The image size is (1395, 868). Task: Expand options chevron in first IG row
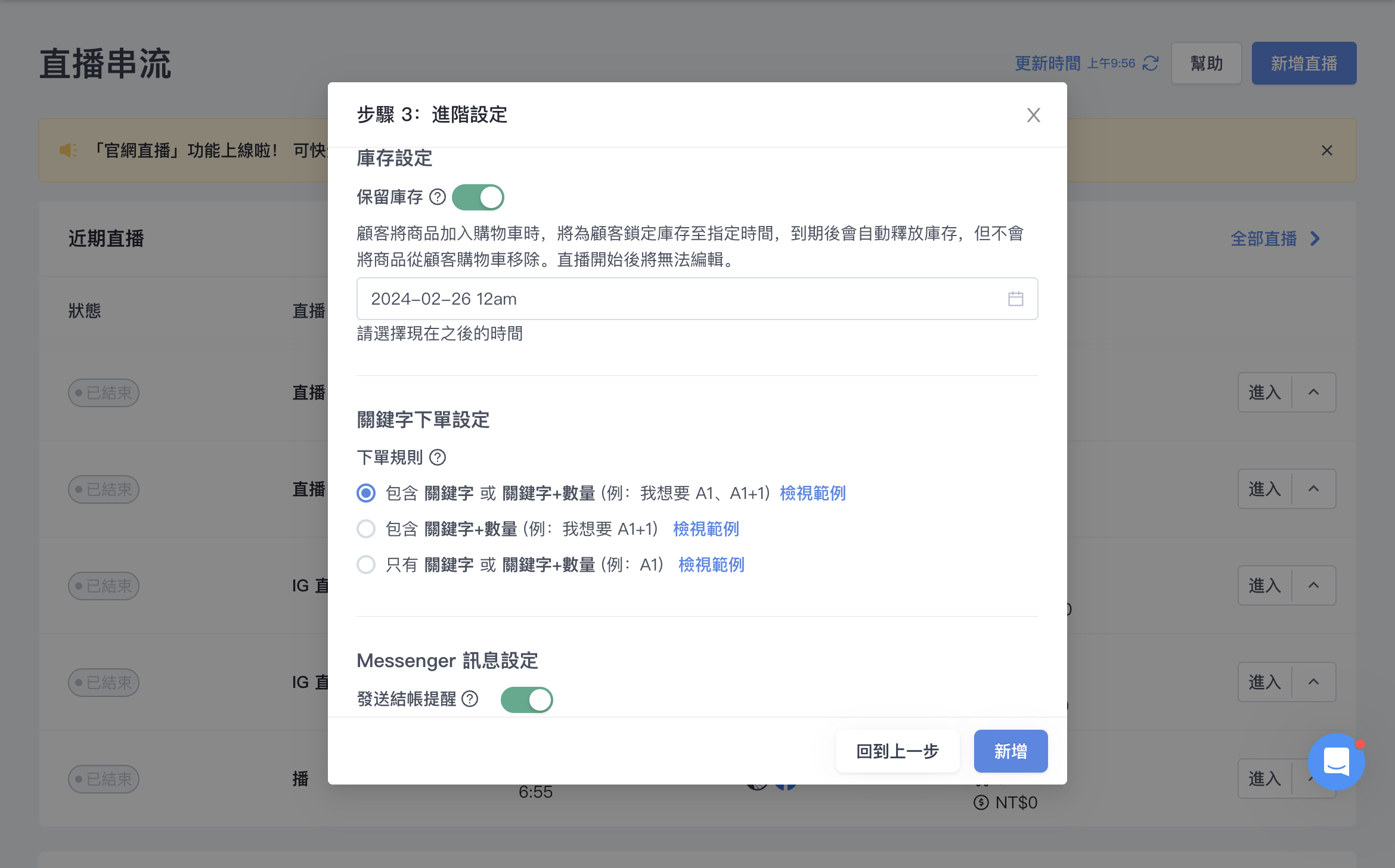[1313, 585]
